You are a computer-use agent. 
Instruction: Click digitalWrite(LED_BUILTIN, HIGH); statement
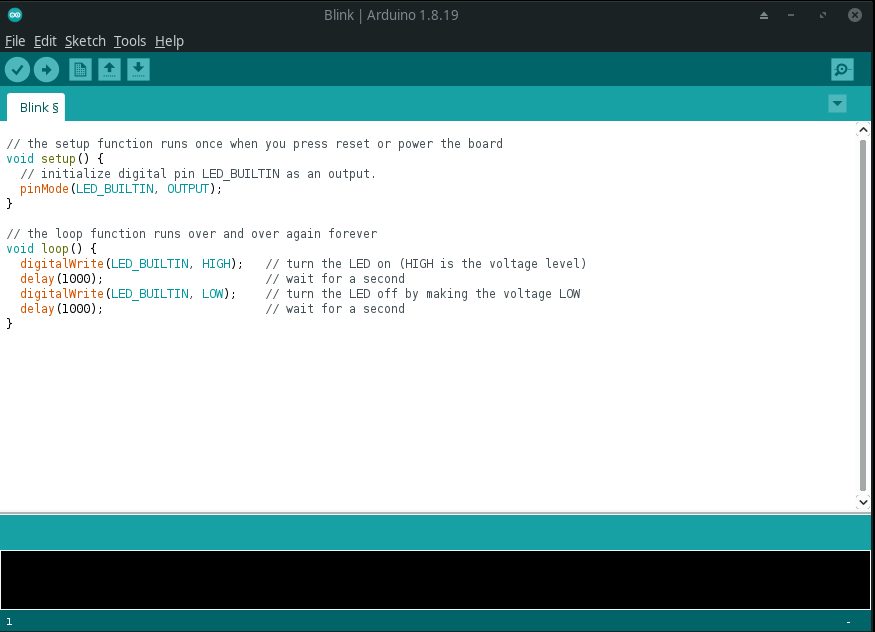(x=132, y=264)
